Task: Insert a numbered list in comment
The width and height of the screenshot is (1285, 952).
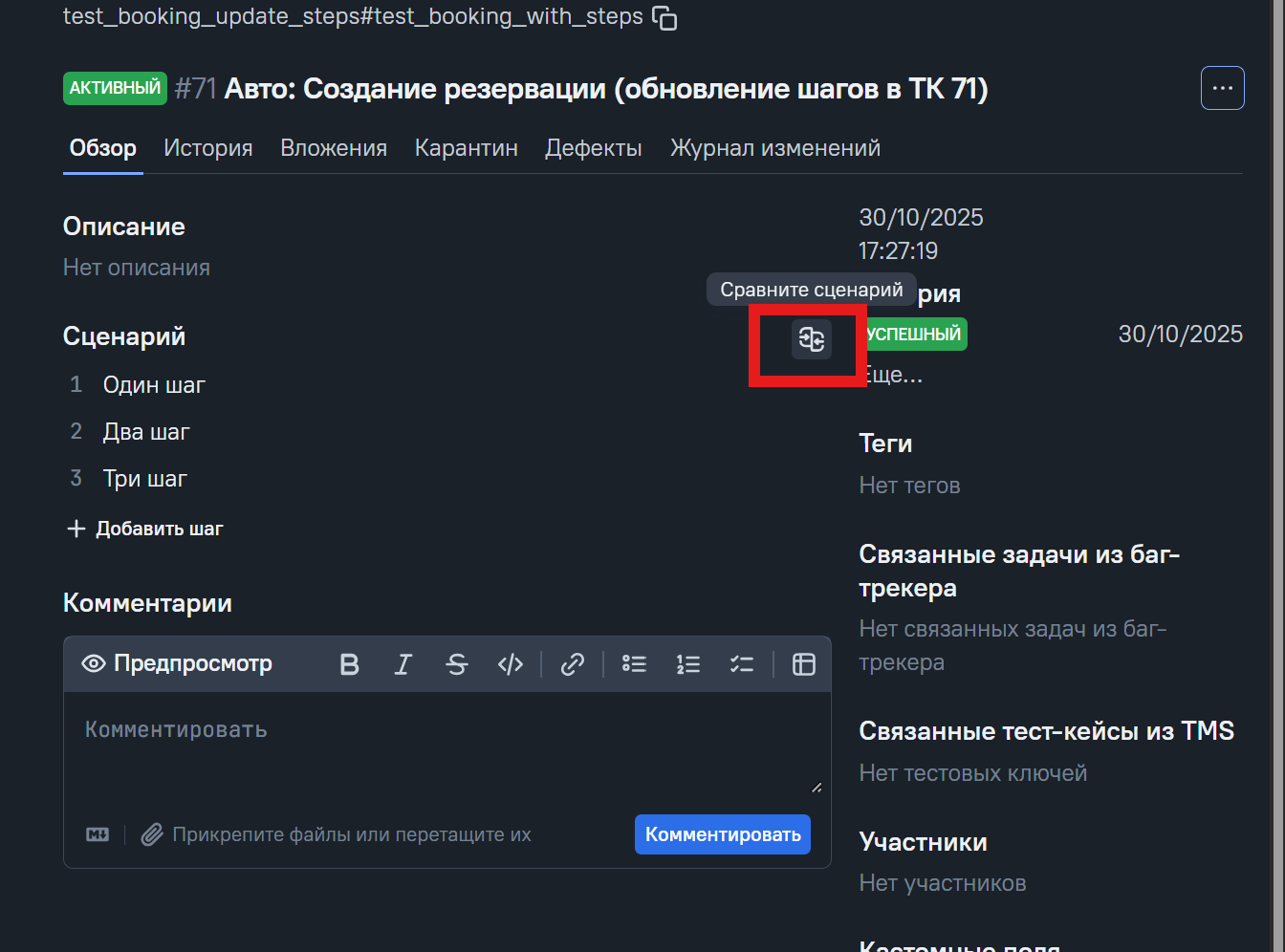Action: (688, 664)
